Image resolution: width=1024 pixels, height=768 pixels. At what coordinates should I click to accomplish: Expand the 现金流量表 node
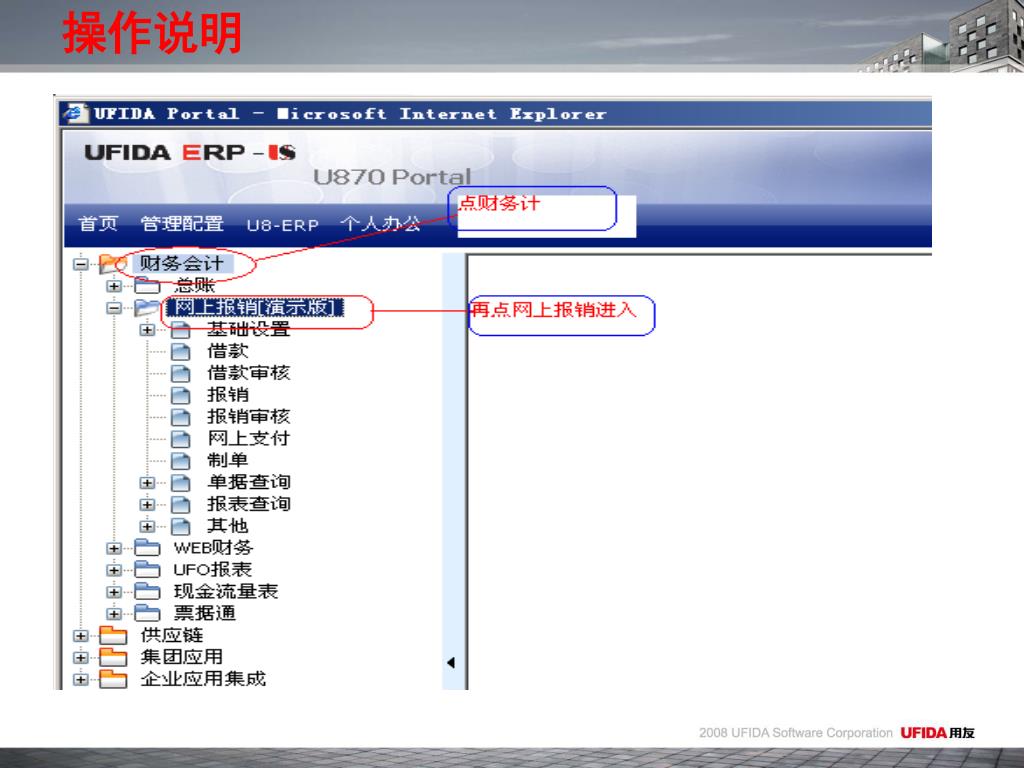tap(114, 592)
